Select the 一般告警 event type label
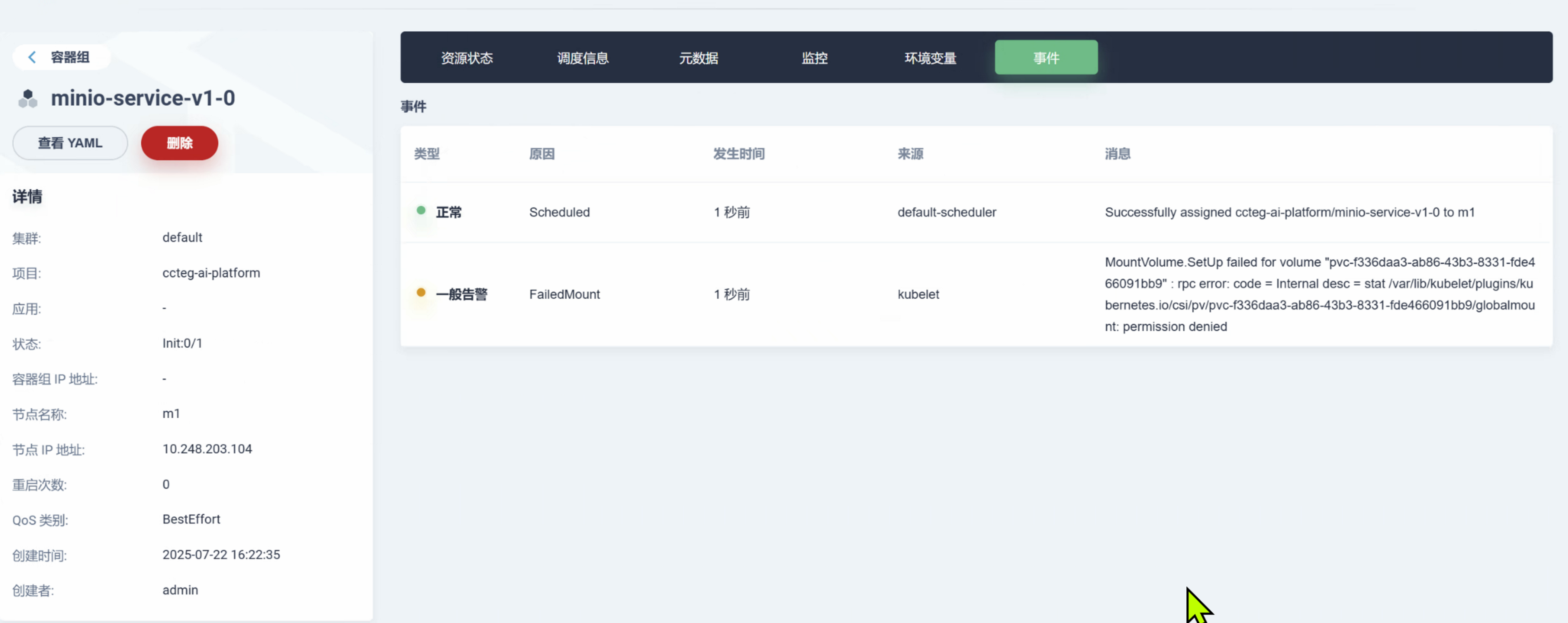Image resolution: width=1568 pixels, height=623 pixels. click(x=461, y=295)
